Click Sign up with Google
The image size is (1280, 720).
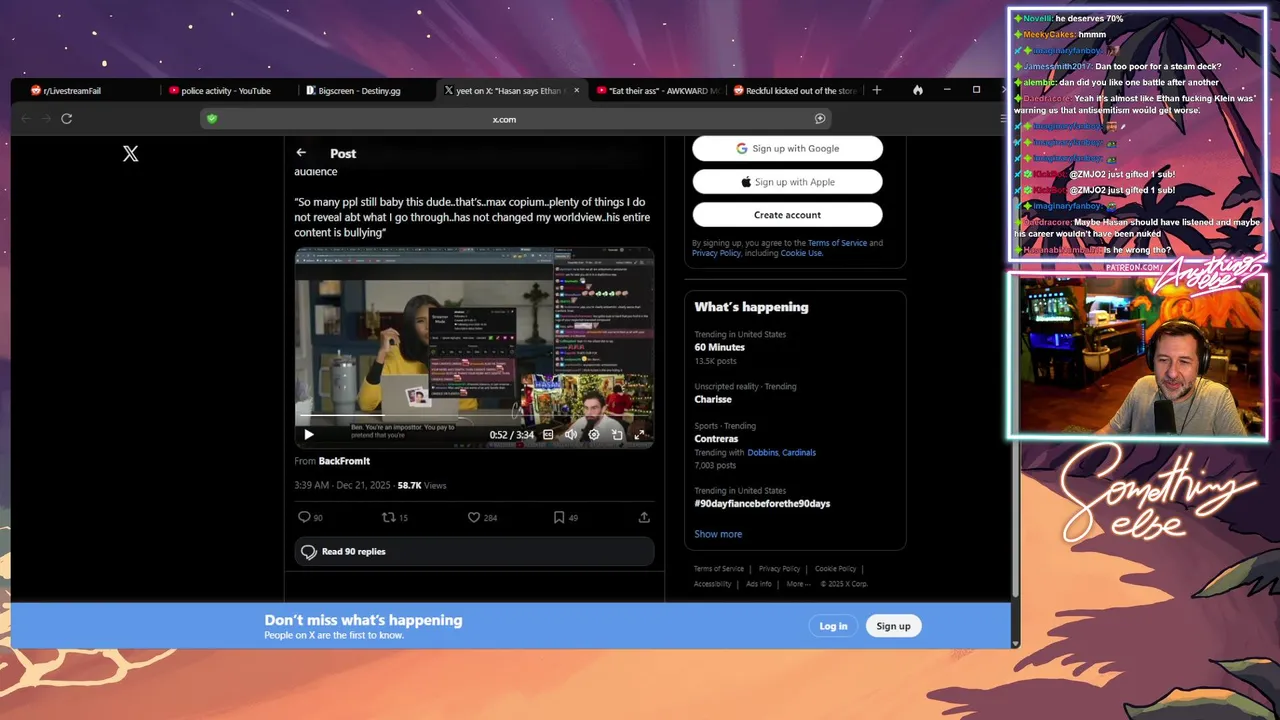pos(787,148)
